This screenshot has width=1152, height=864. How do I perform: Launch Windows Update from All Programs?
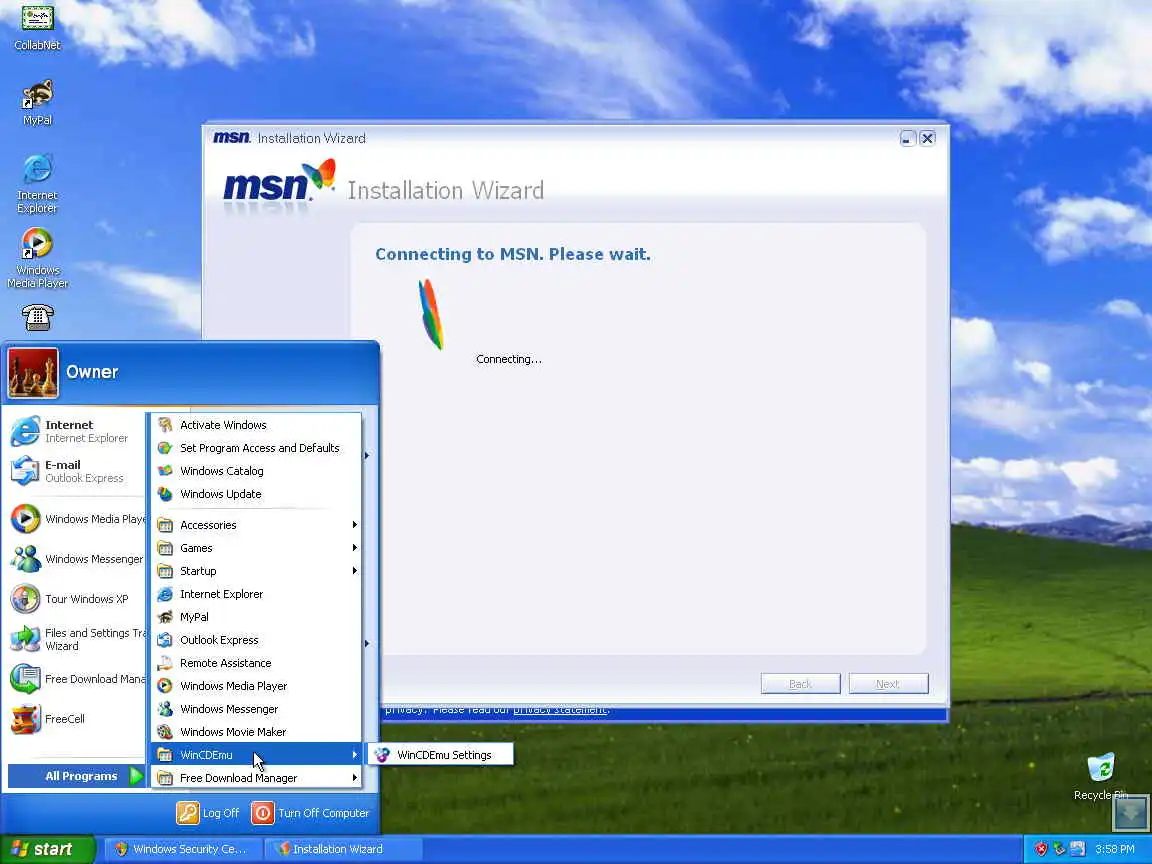(x=256, y=494)
